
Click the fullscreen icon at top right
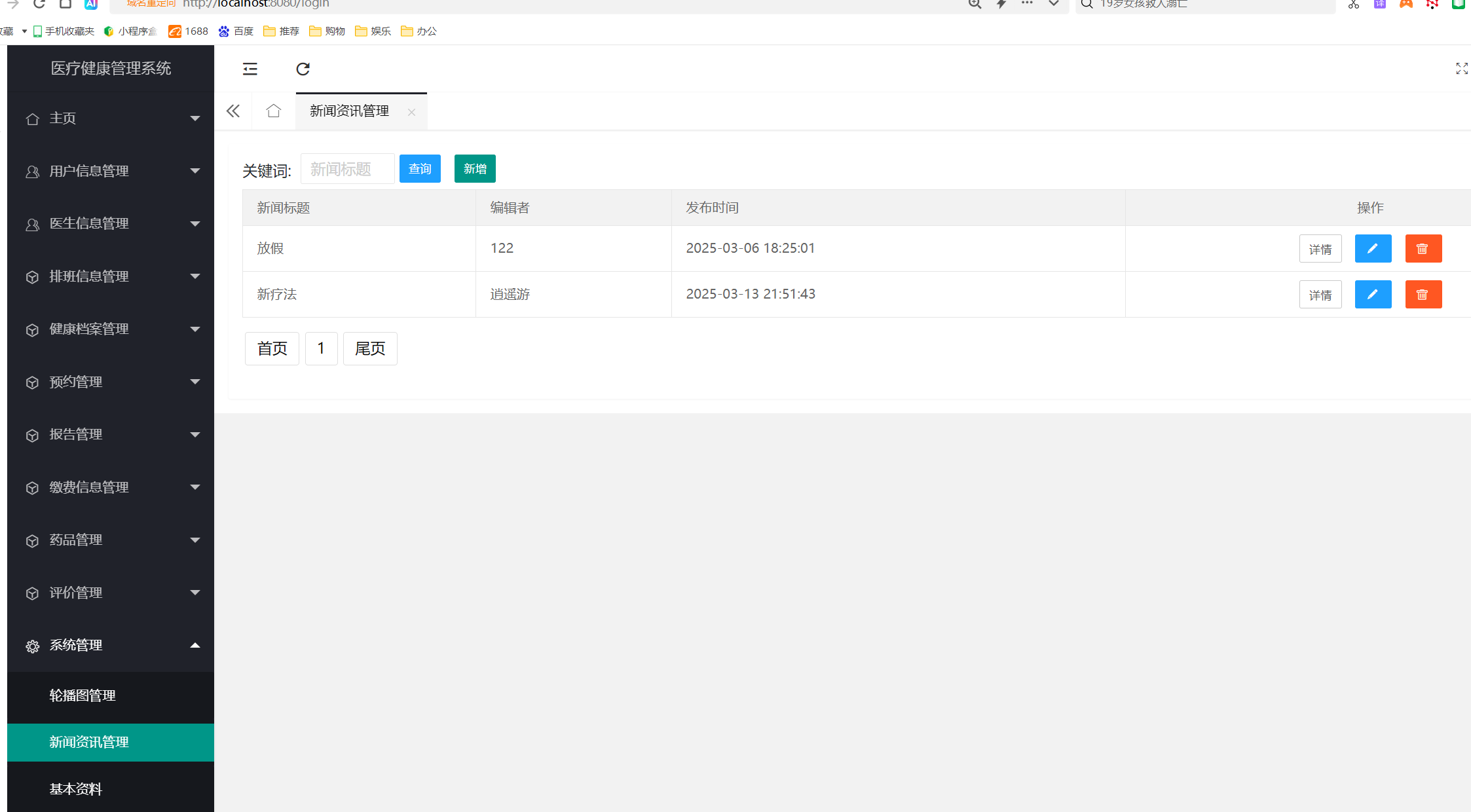tap(1461, 69)
